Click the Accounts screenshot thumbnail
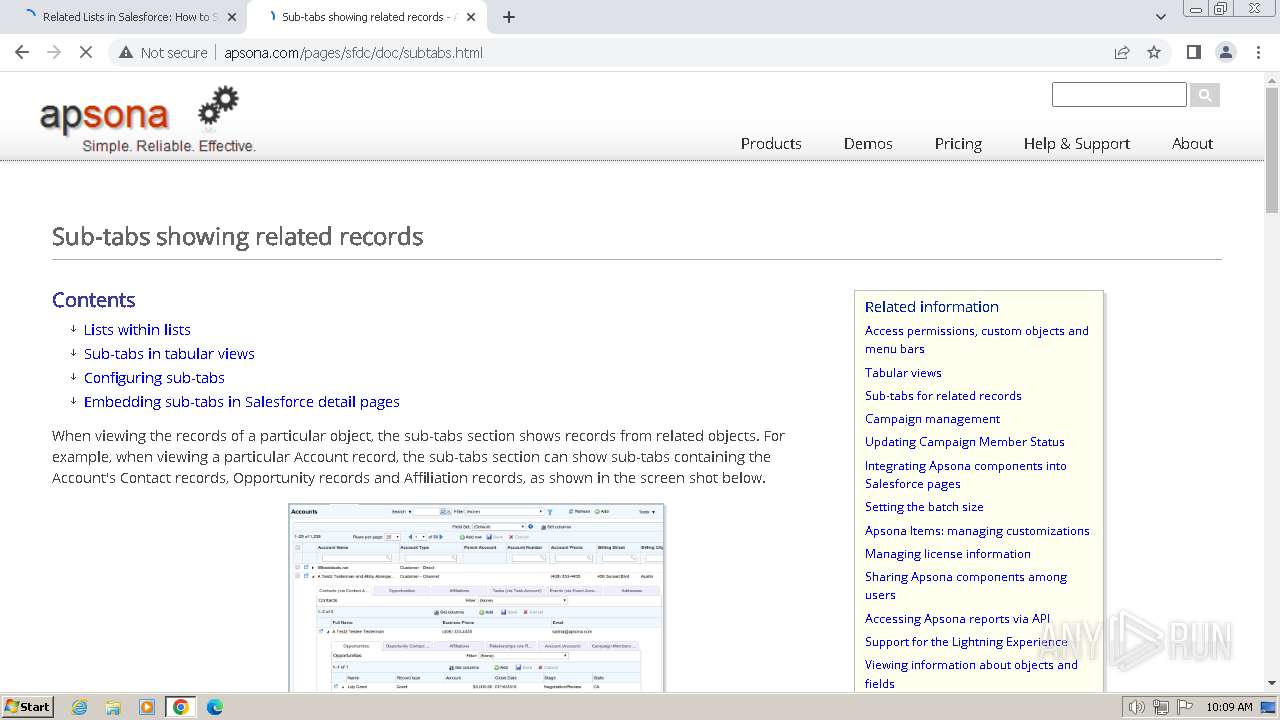 (476, 597)
